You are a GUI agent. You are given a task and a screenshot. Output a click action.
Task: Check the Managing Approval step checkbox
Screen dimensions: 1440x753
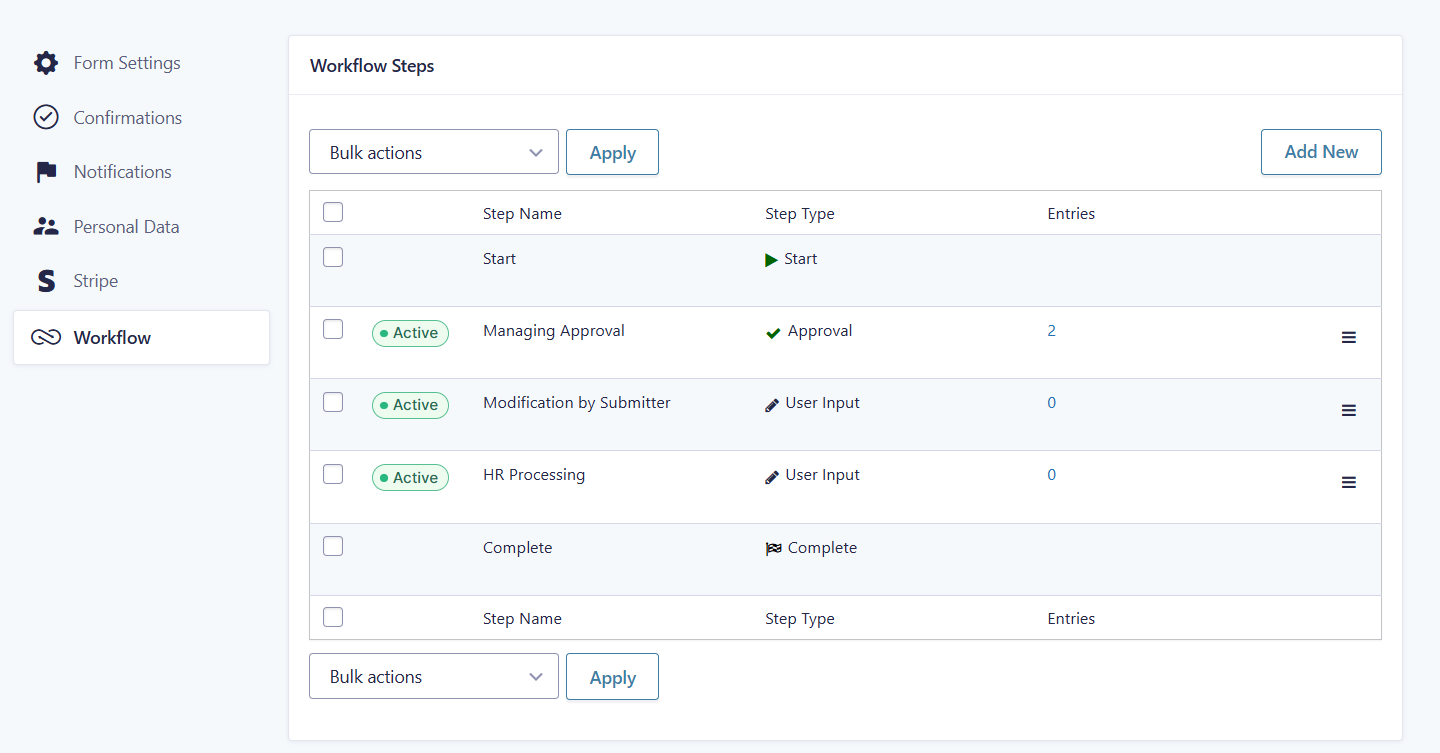pos(333,330)
